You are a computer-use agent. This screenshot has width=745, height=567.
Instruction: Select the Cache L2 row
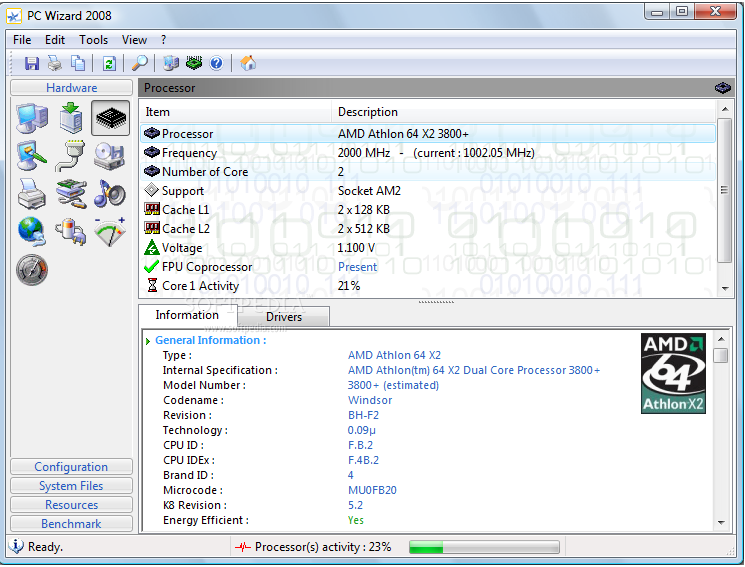point(428,229)
